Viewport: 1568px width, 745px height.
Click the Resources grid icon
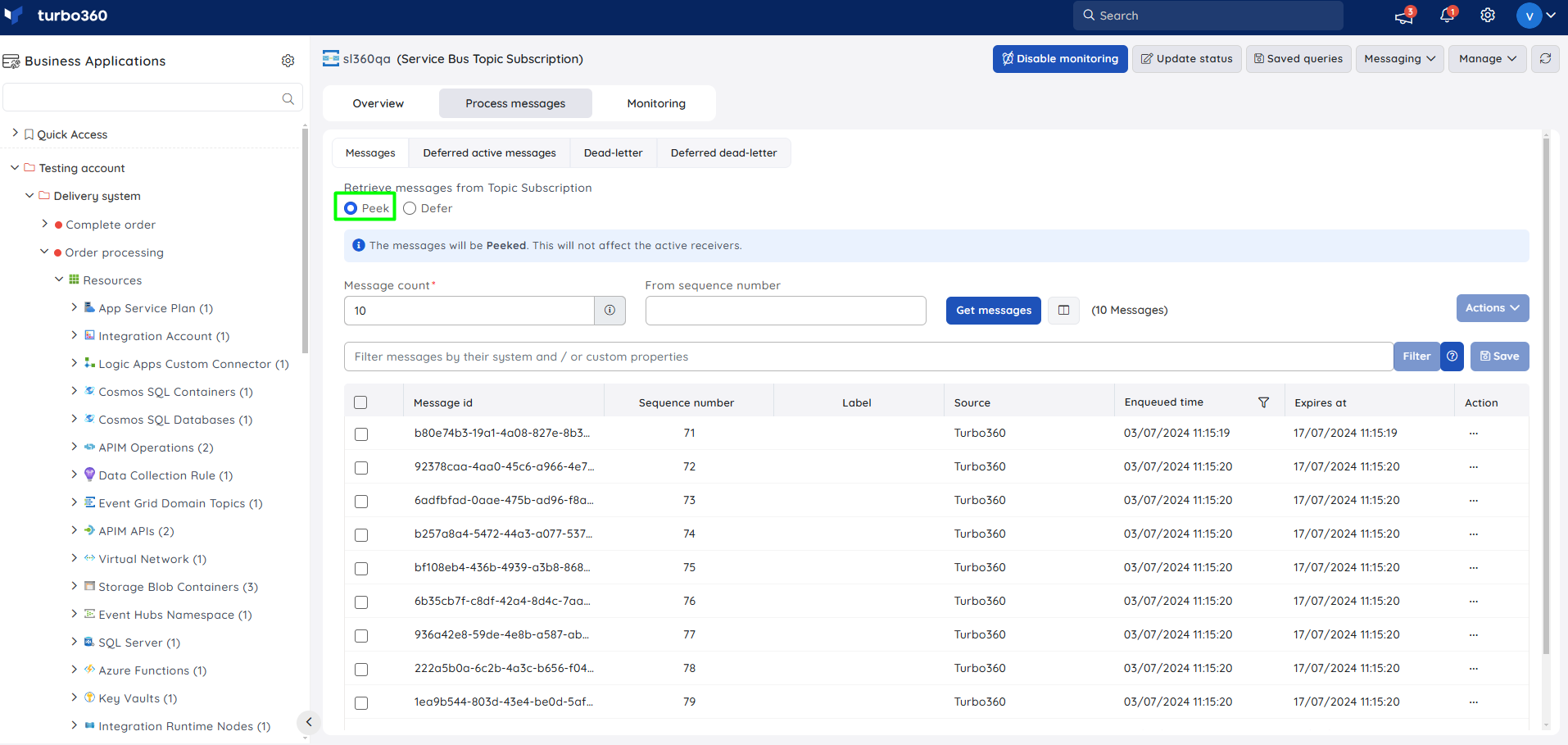click(x=74, y=279)
